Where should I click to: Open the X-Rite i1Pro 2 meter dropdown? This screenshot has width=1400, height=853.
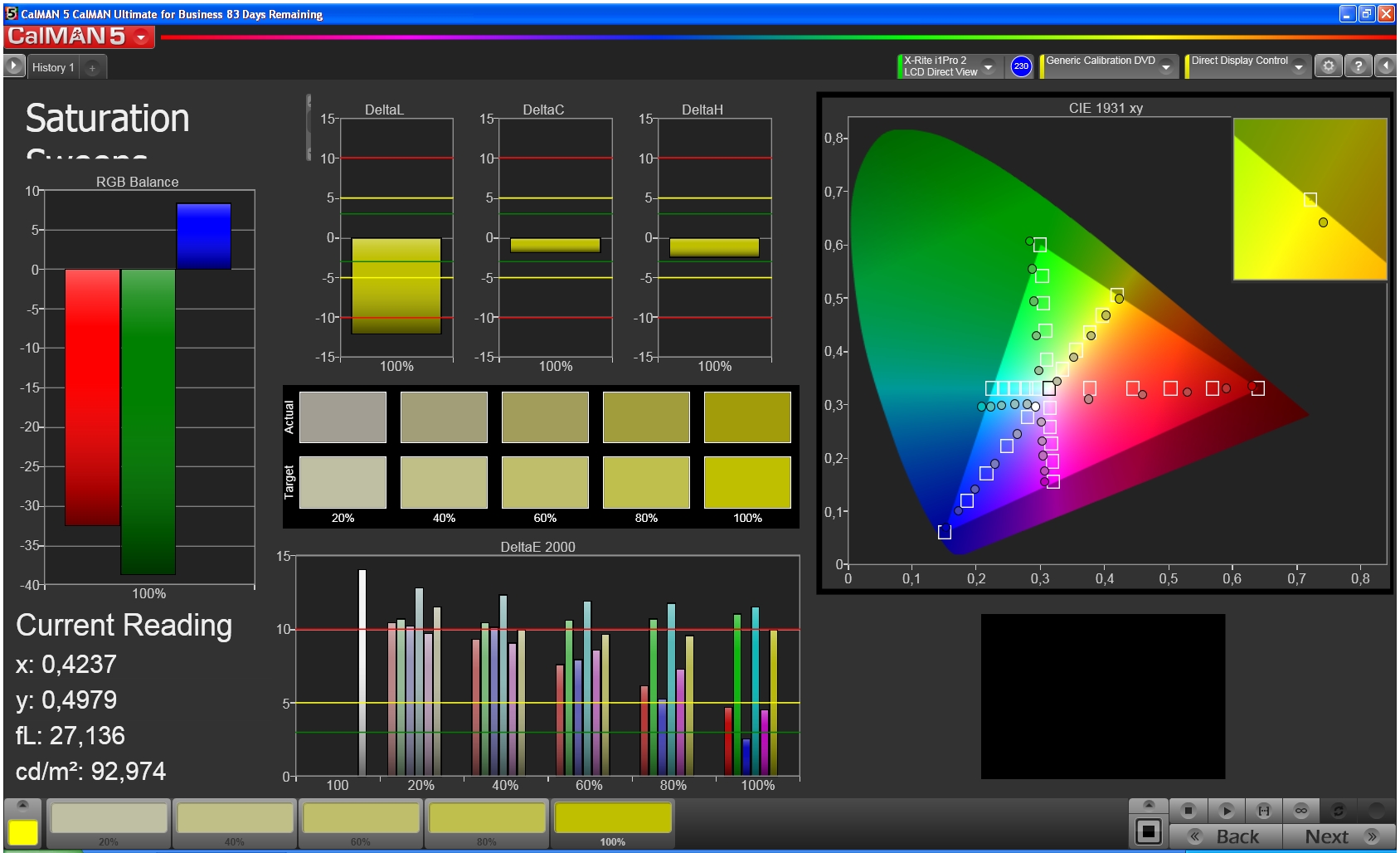988,66
